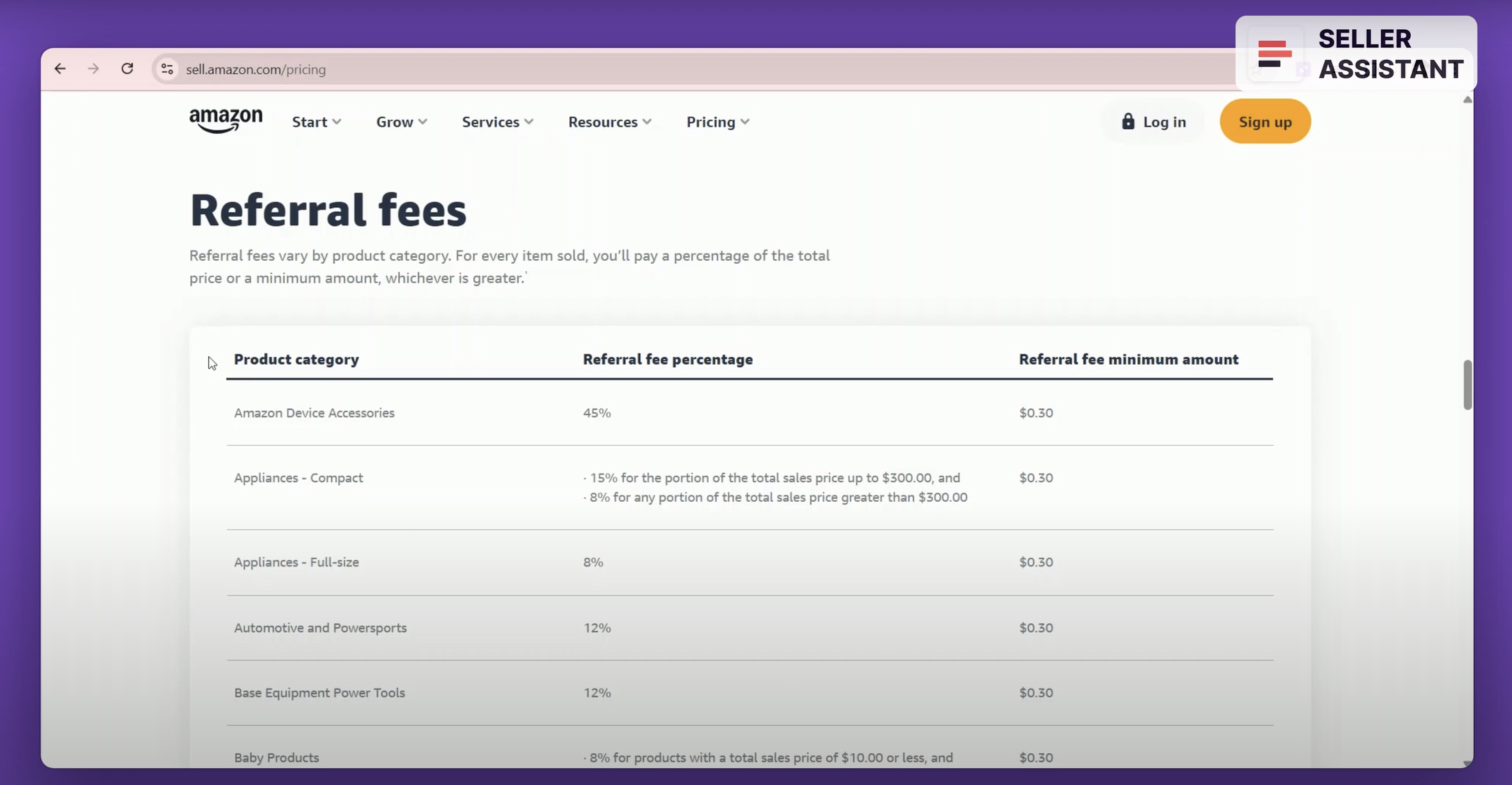Open site settings via the address bar tune icon

tap(166, 68)
